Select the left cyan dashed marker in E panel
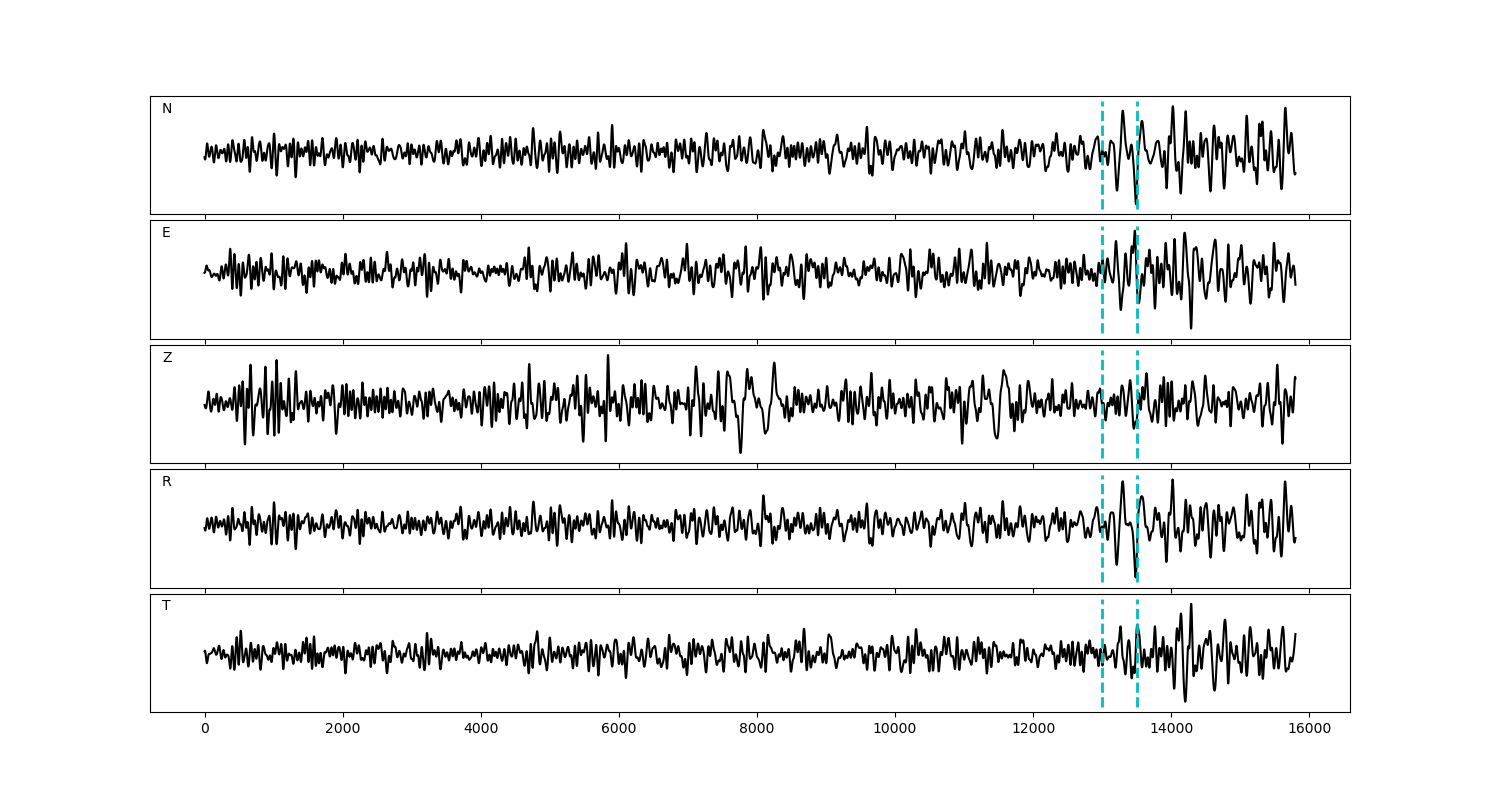1500x800 pixels. pyautogui.click(x=1102, y=310)
